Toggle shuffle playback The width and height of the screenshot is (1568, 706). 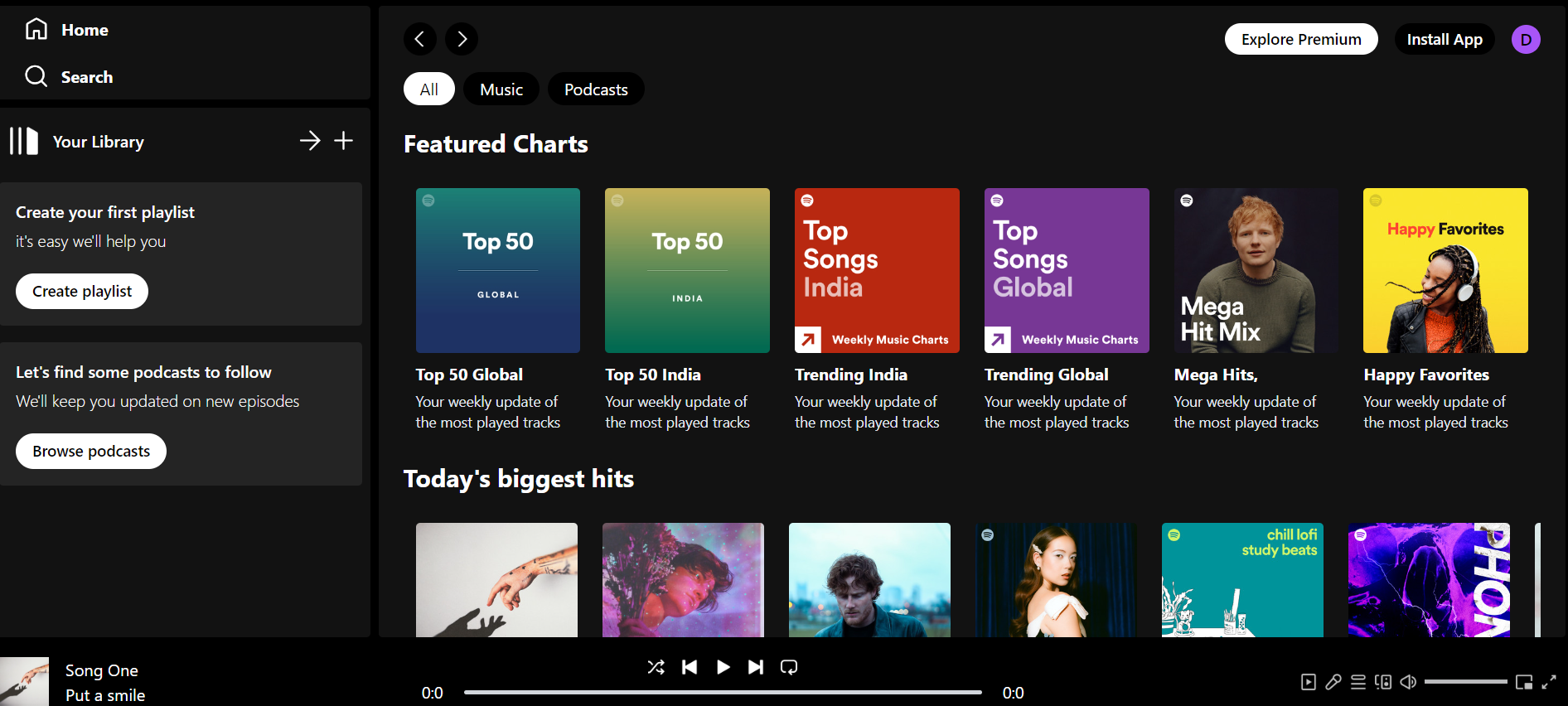(x=656, y=667)
